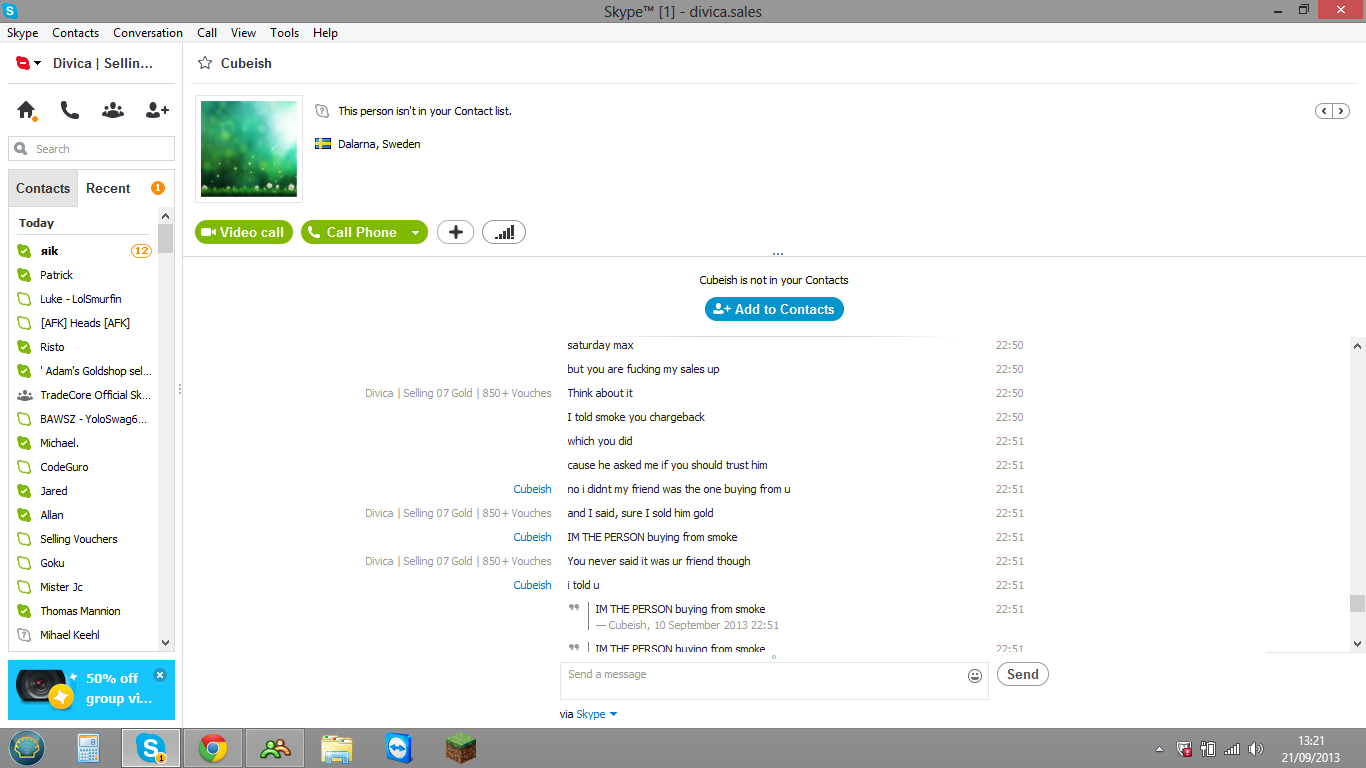This screenshot has height=768, width=1366.
Task: Start a Video call with Cubeish
Action: tap(244, 232)
